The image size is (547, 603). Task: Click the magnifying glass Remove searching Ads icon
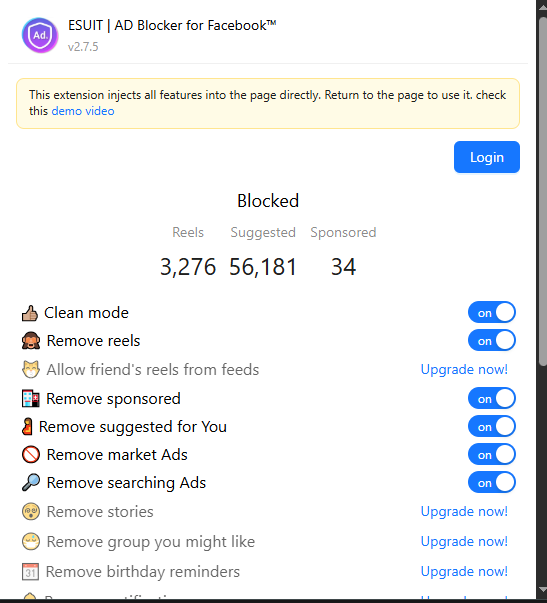[31, 483]
